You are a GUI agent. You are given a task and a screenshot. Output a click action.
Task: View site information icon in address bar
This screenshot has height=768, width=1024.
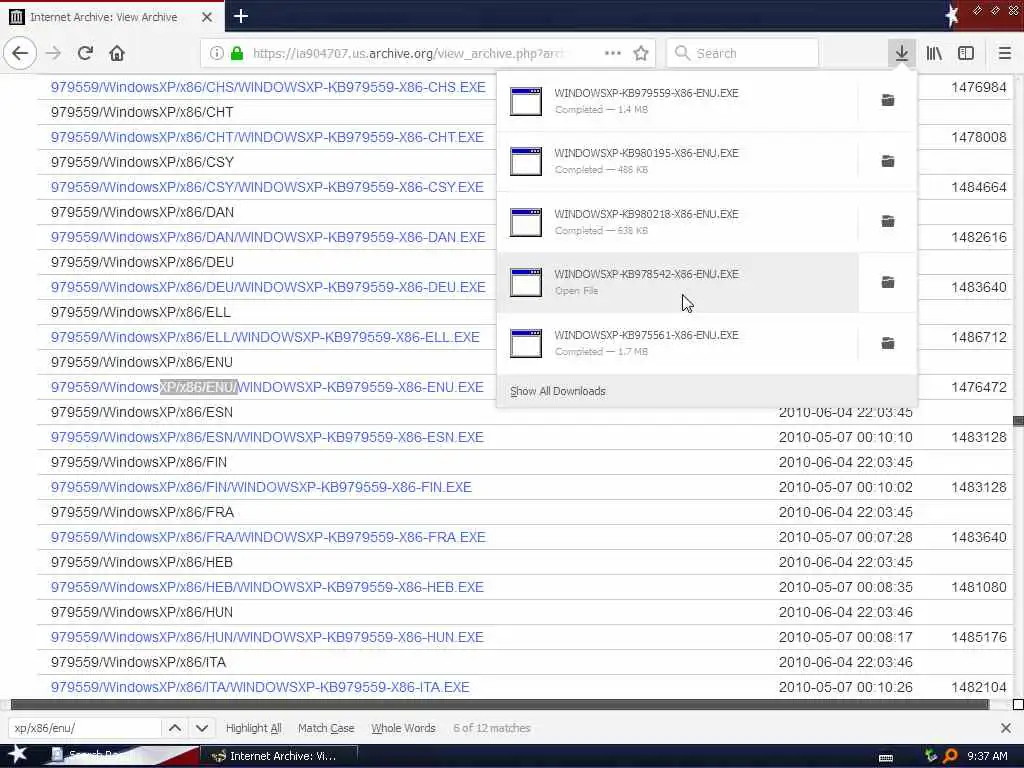coord(216,53)
